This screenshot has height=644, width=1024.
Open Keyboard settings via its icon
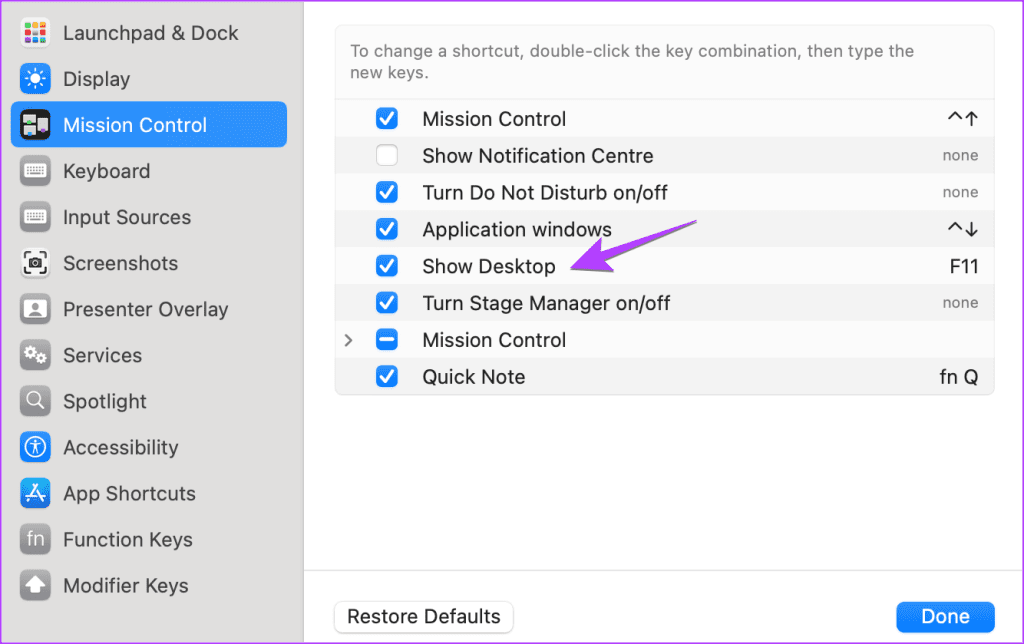click(34, 171)
